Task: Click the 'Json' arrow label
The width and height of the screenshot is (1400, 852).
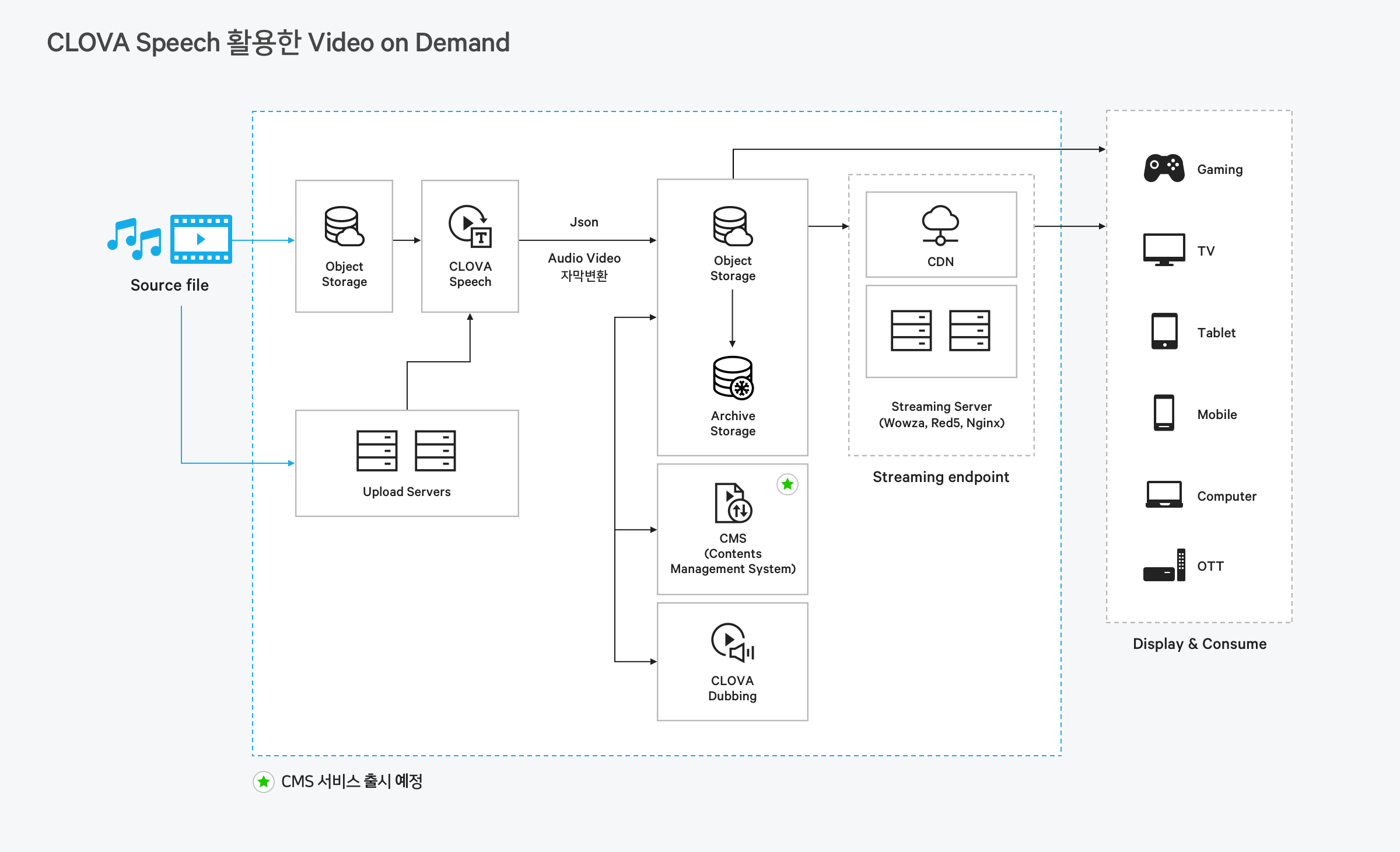Action: click(584, 222)
